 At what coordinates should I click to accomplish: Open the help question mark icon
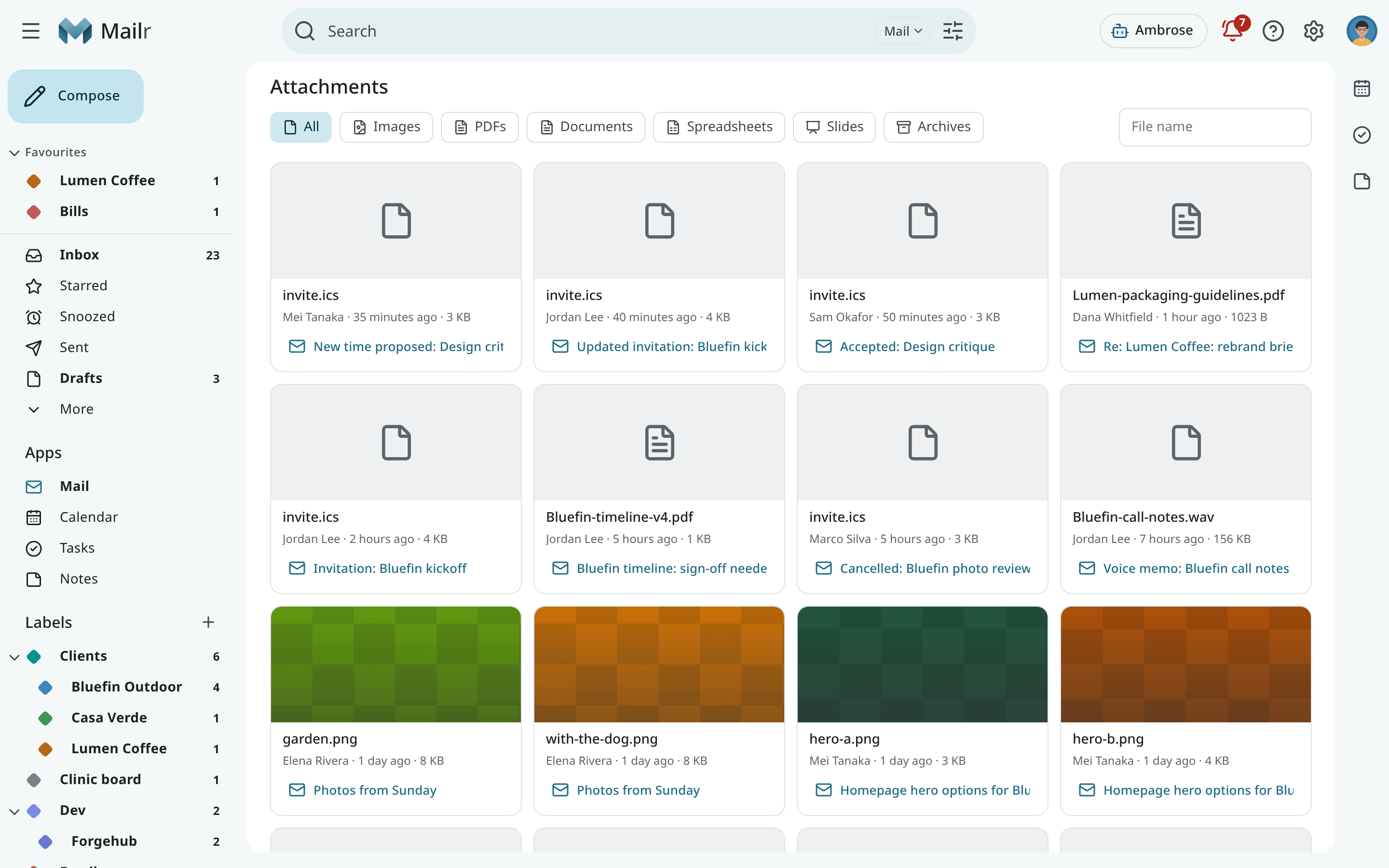pos(1273,31)
